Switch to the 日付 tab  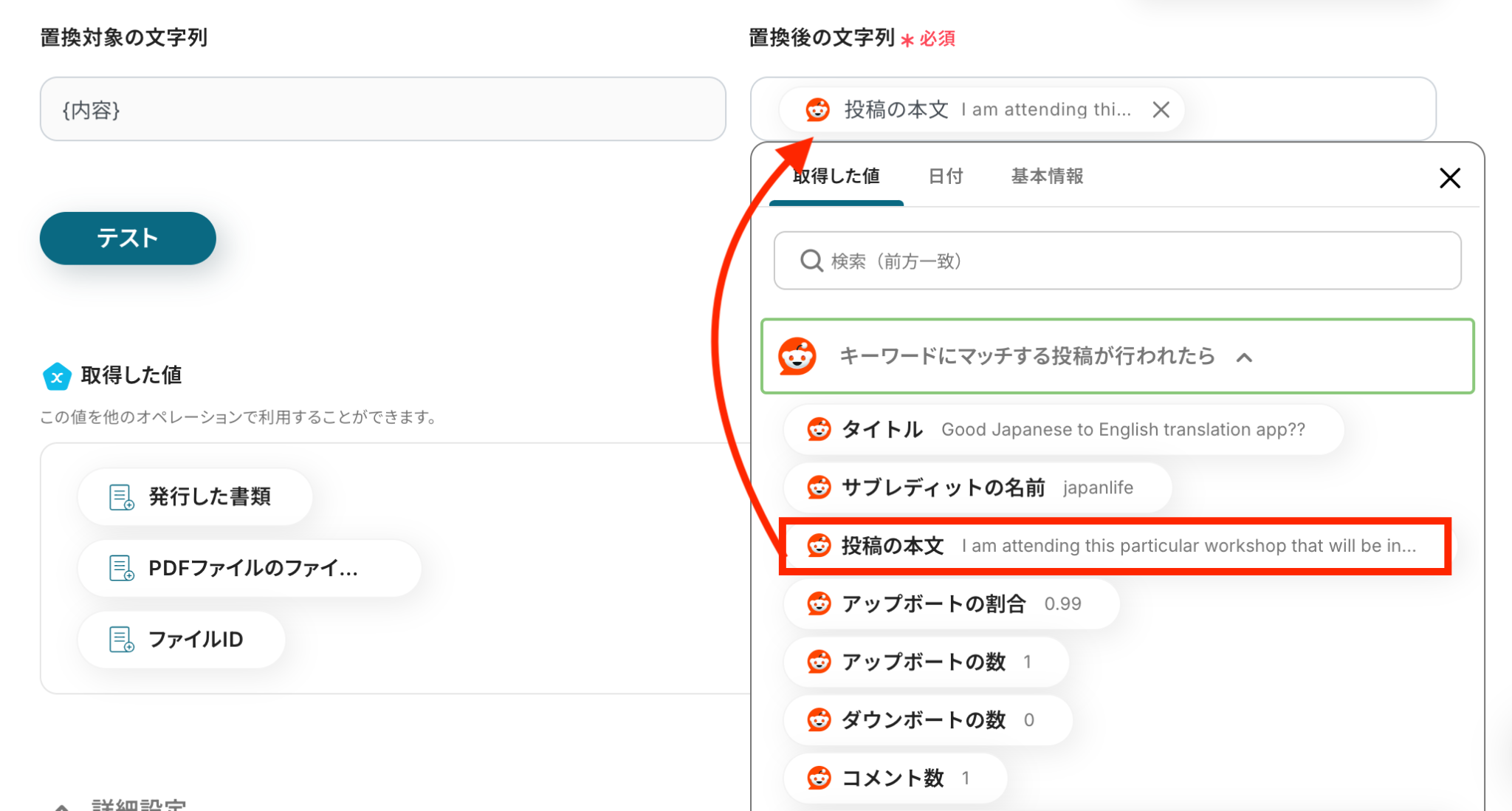(945, 177)
